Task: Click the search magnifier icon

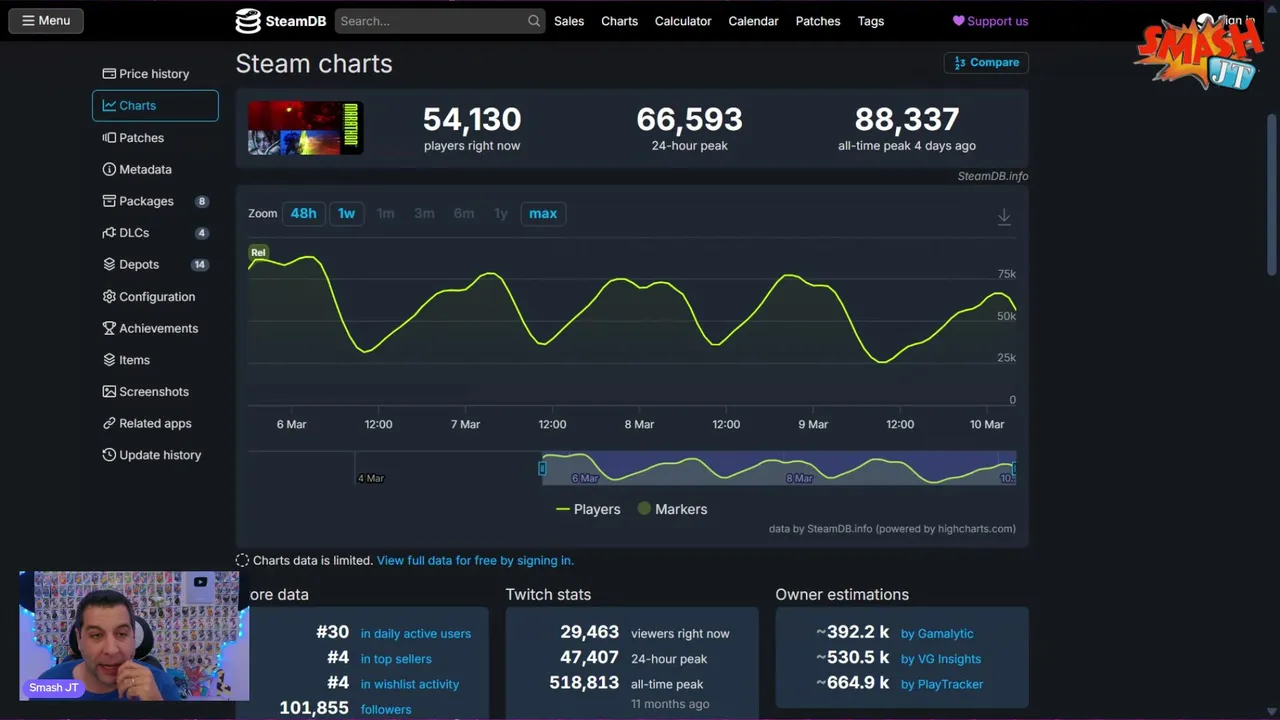Action: (534, 21)
